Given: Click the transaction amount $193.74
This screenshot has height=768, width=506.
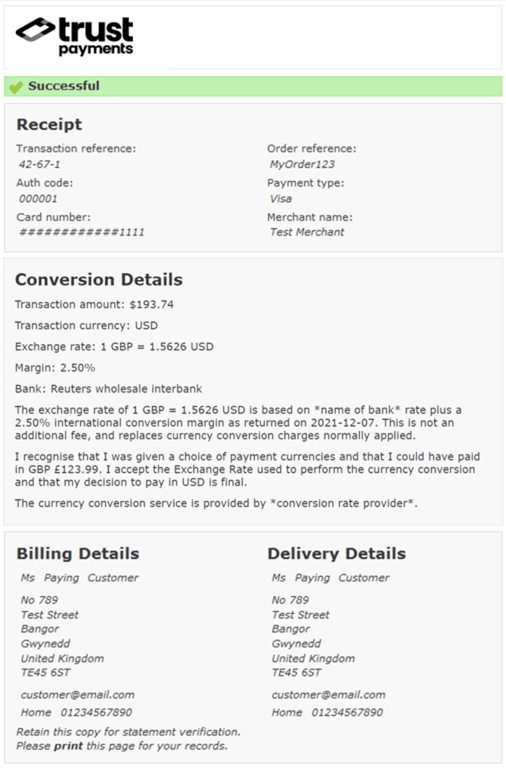Looking at the screenshot, I should [x=151, y=305].
